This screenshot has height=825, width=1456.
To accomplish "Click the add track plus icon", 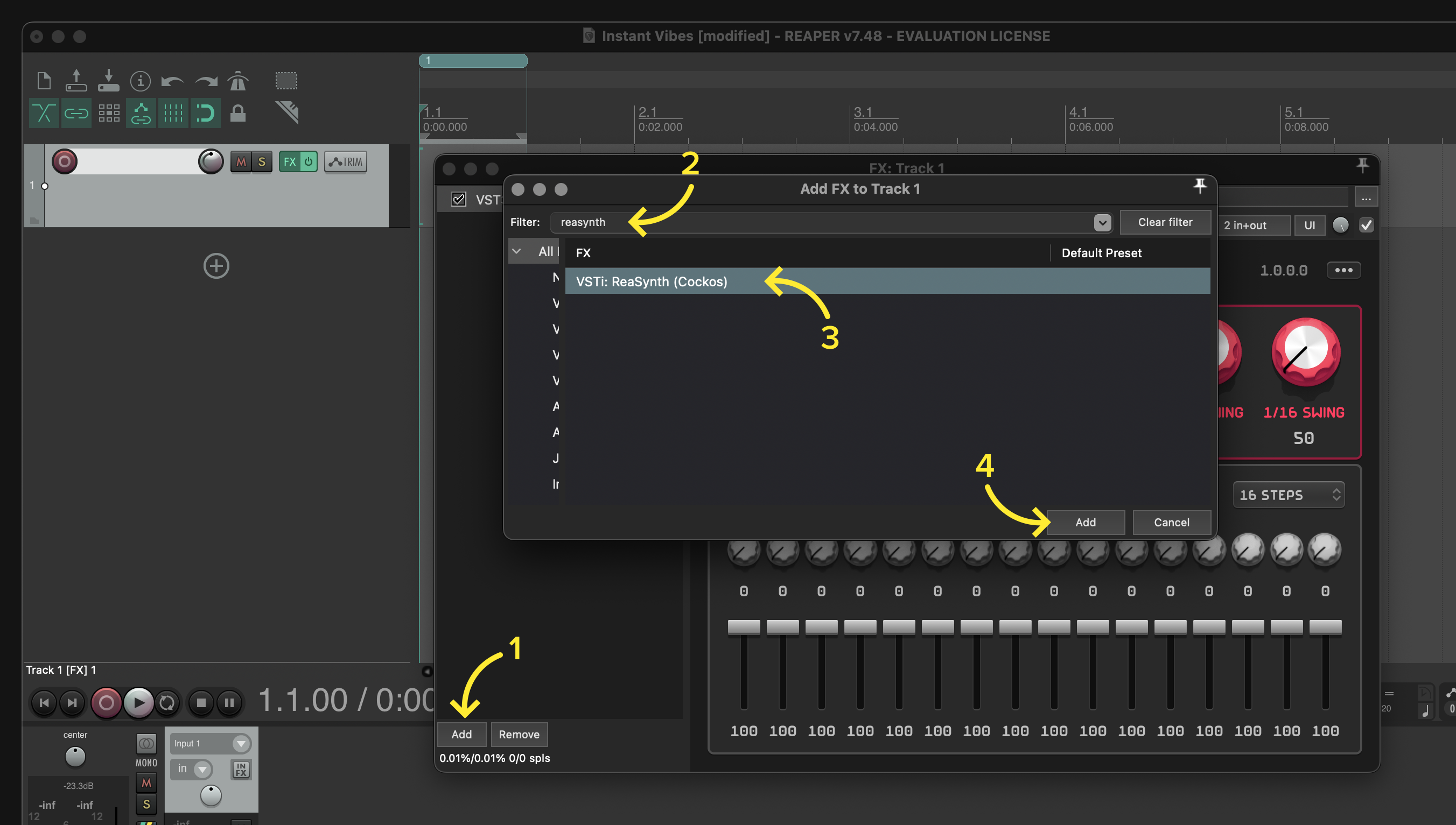I will 216,266.
